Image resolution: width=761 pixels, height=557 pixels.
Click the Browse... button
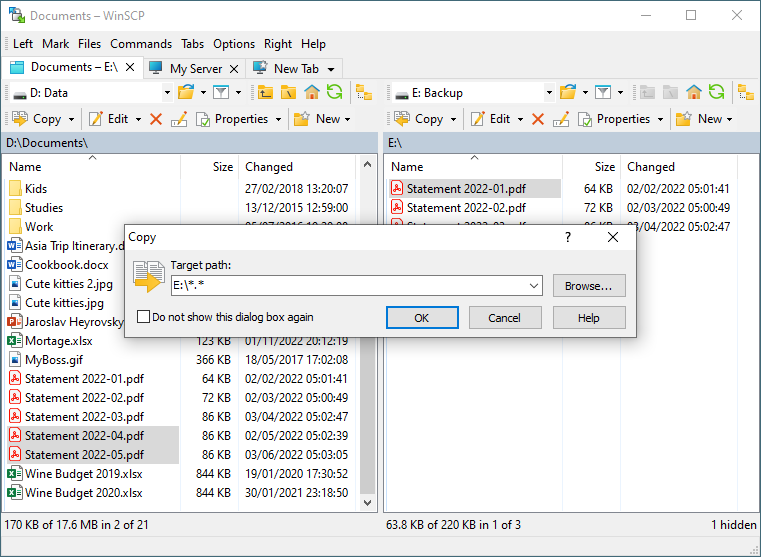589,286
